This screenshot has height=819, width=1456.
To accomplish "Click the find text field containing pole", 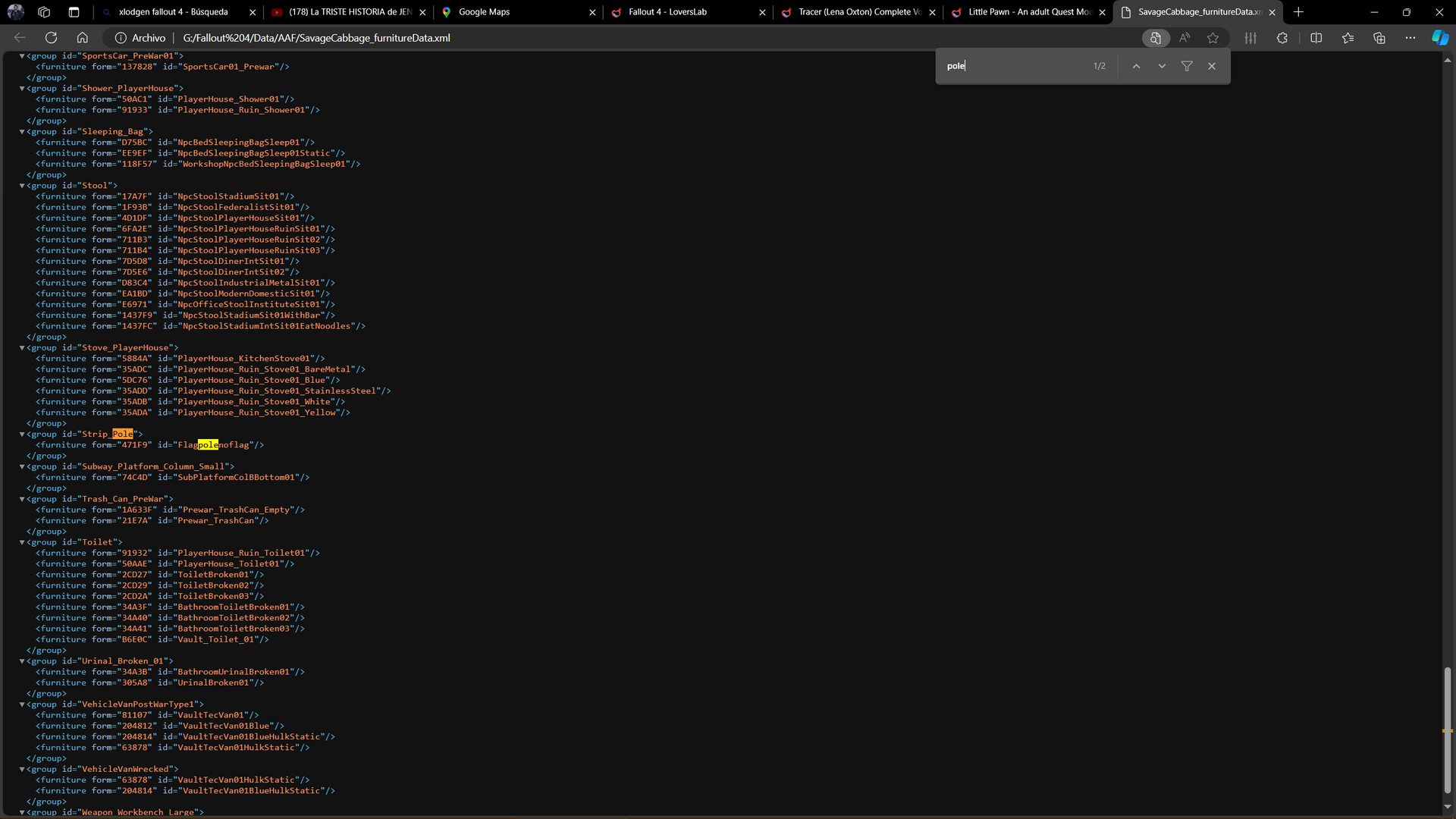I will pyautogui.click(x=1012, y=66).
